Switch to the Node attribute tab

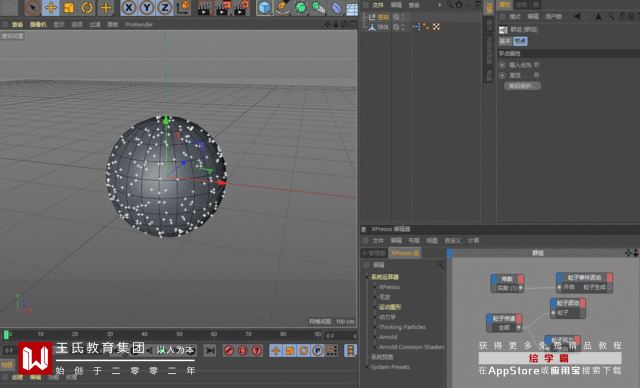point(520,41)
